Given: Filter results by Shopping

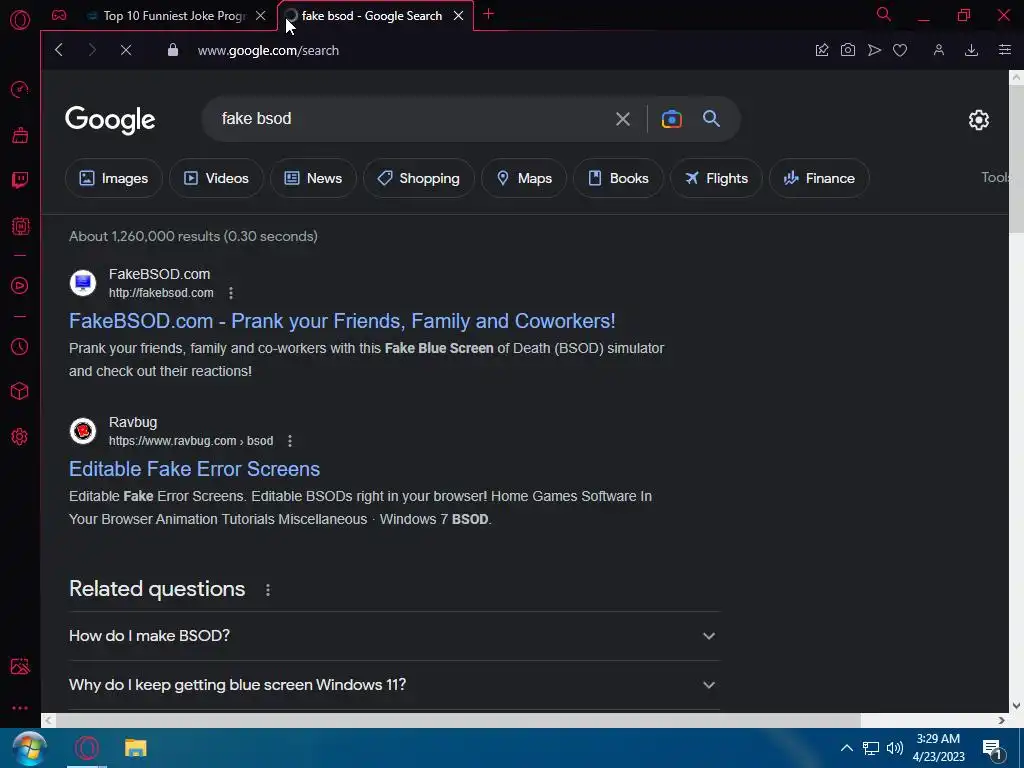Looking at the screenshot, I should 419,178.
